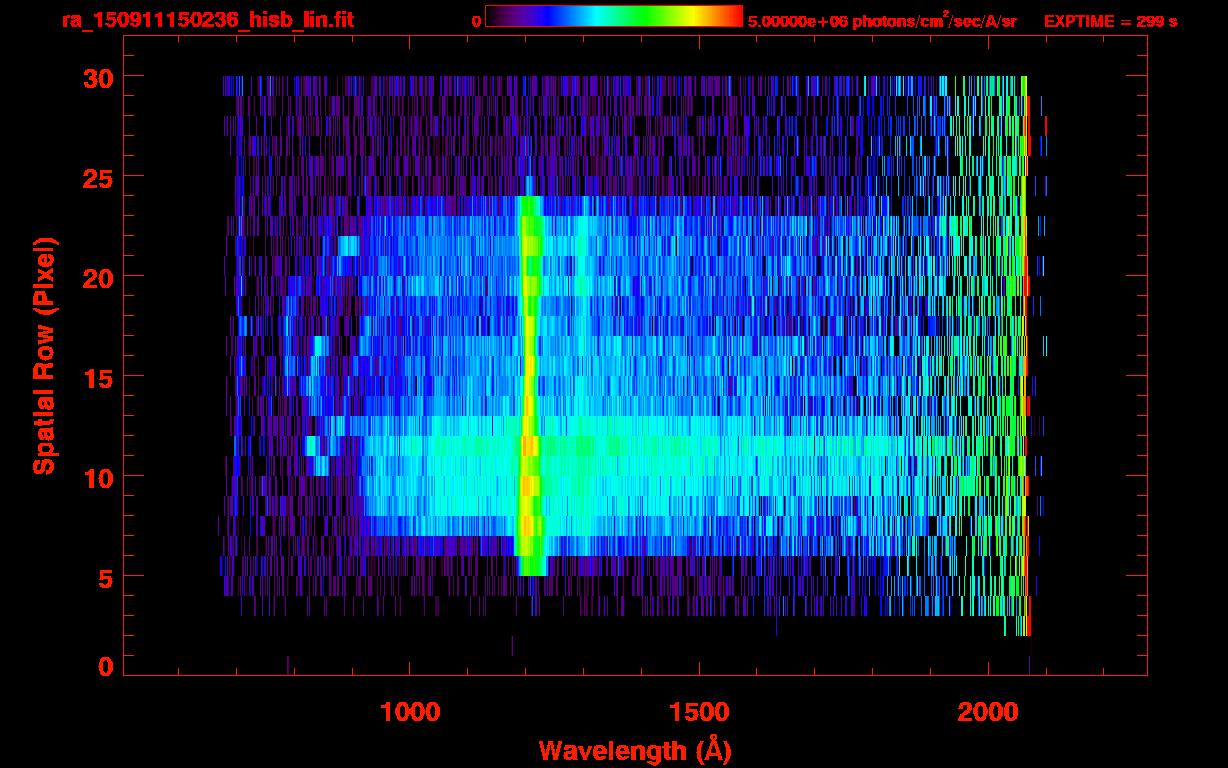Click the Spatial Row (Pixel) axis title
The image size is (1228, 768).
[44, 355]
